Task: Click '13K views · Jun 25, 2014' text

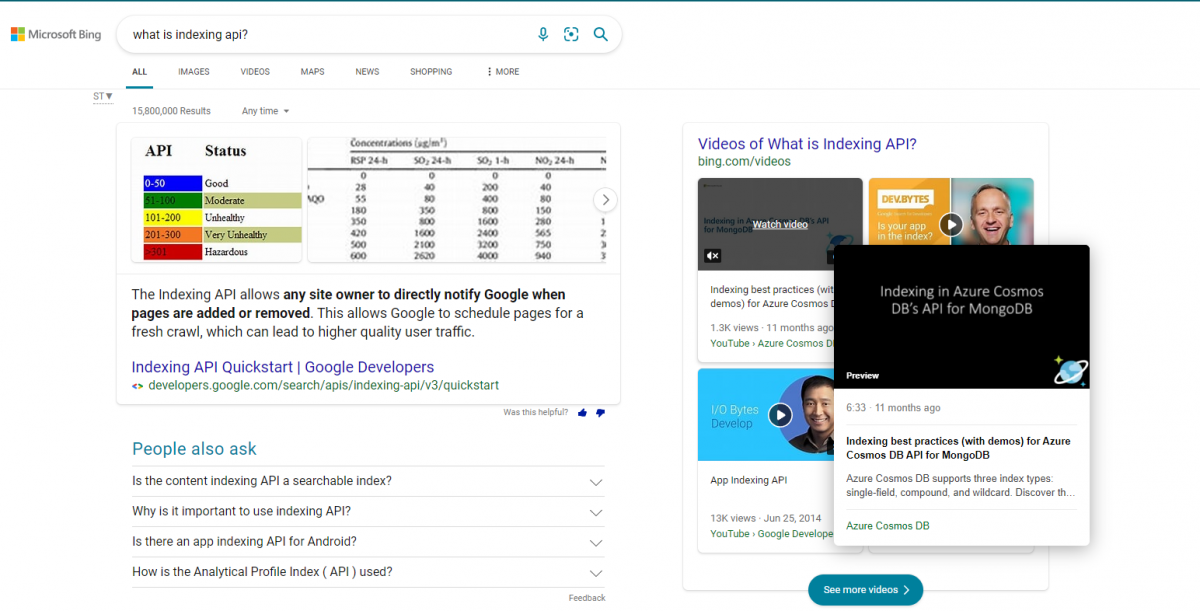Action: (x=765, y=518)
